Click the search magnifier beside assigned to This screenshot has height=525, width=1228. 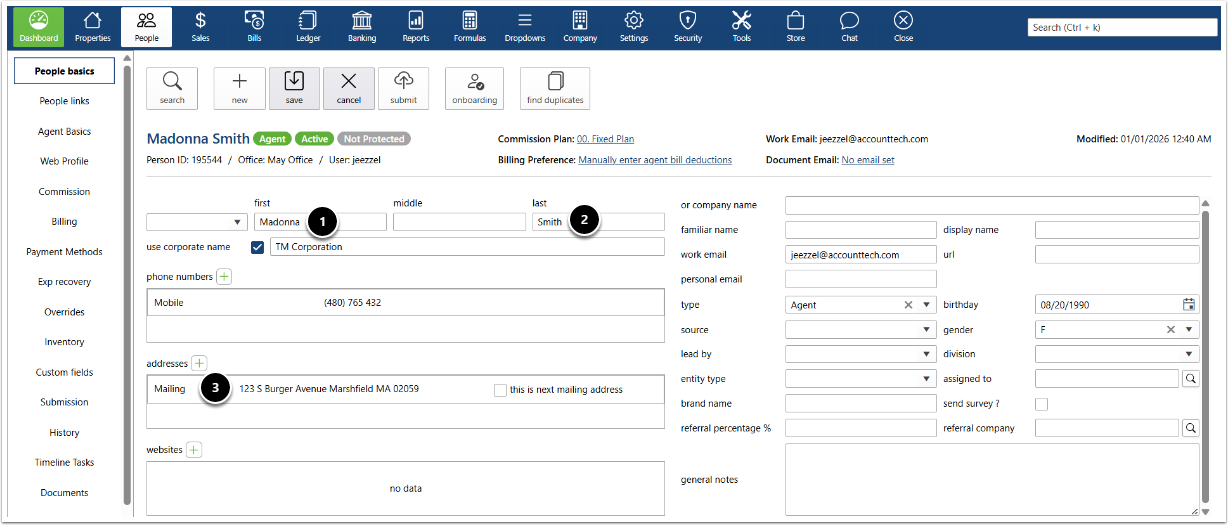(1190, 379)
